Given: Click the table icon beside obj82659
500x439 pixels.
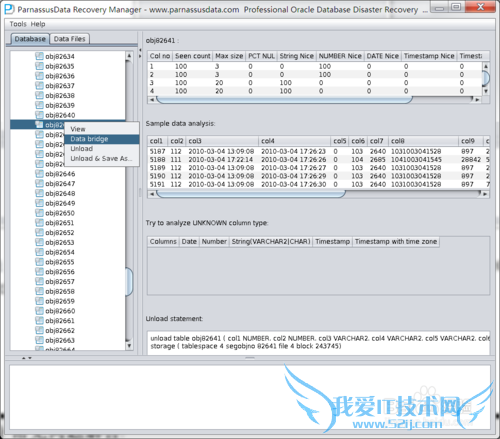Looking at the screenshot, I should (39, 301).
